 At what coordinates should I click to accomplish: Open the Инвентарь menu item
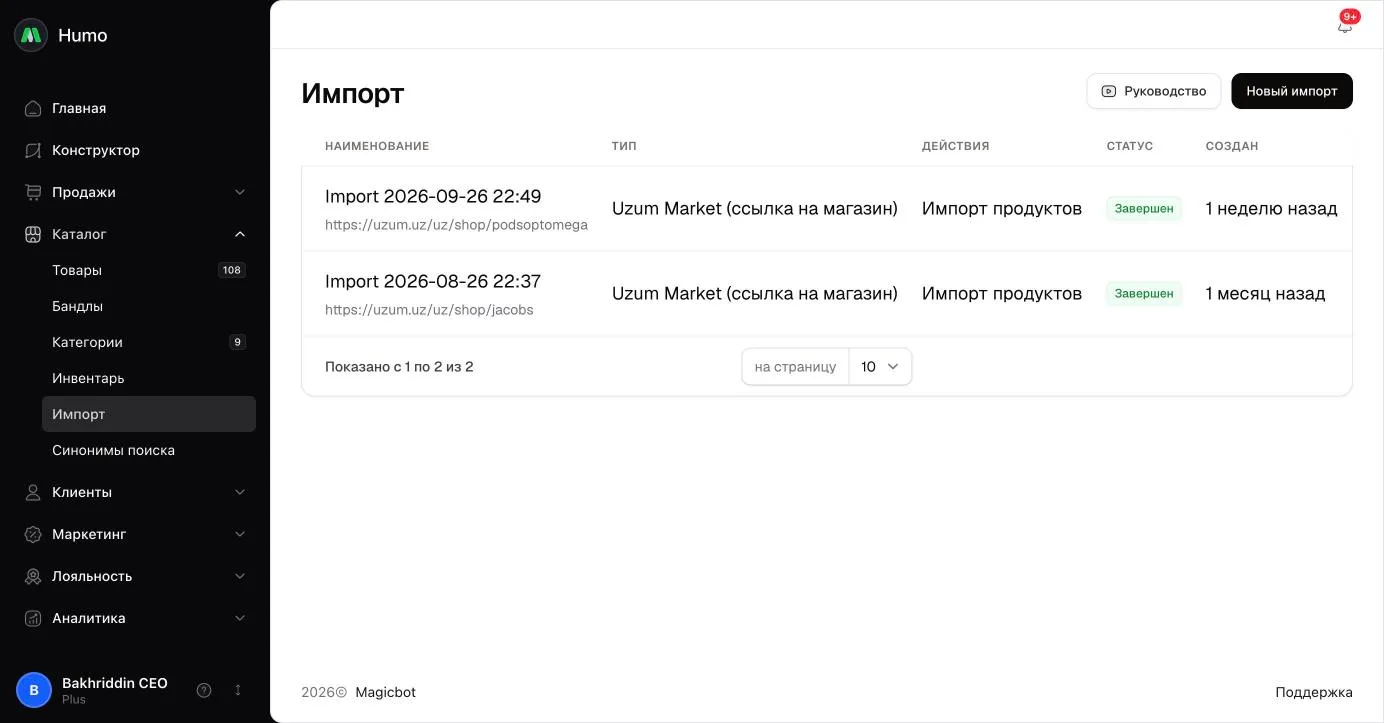click(148, 378)
